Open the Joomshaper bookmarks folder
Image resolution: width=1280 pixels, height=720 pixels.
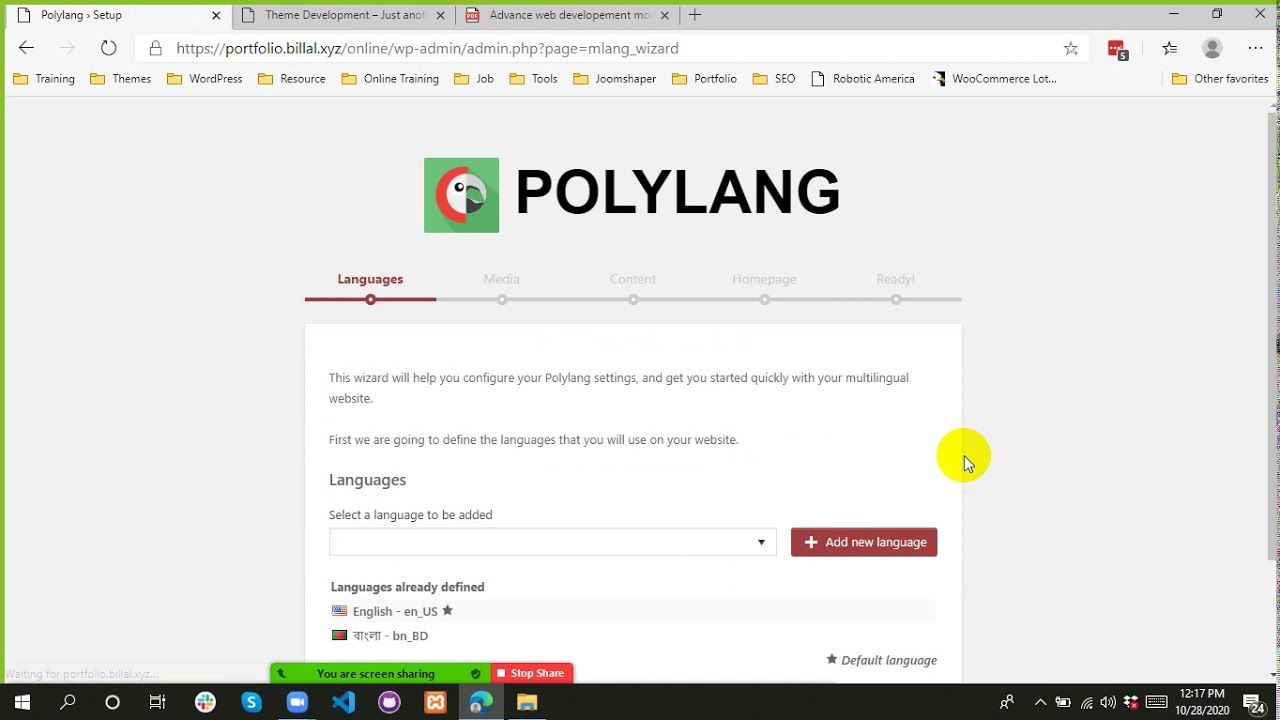click(x=615, y=79)
